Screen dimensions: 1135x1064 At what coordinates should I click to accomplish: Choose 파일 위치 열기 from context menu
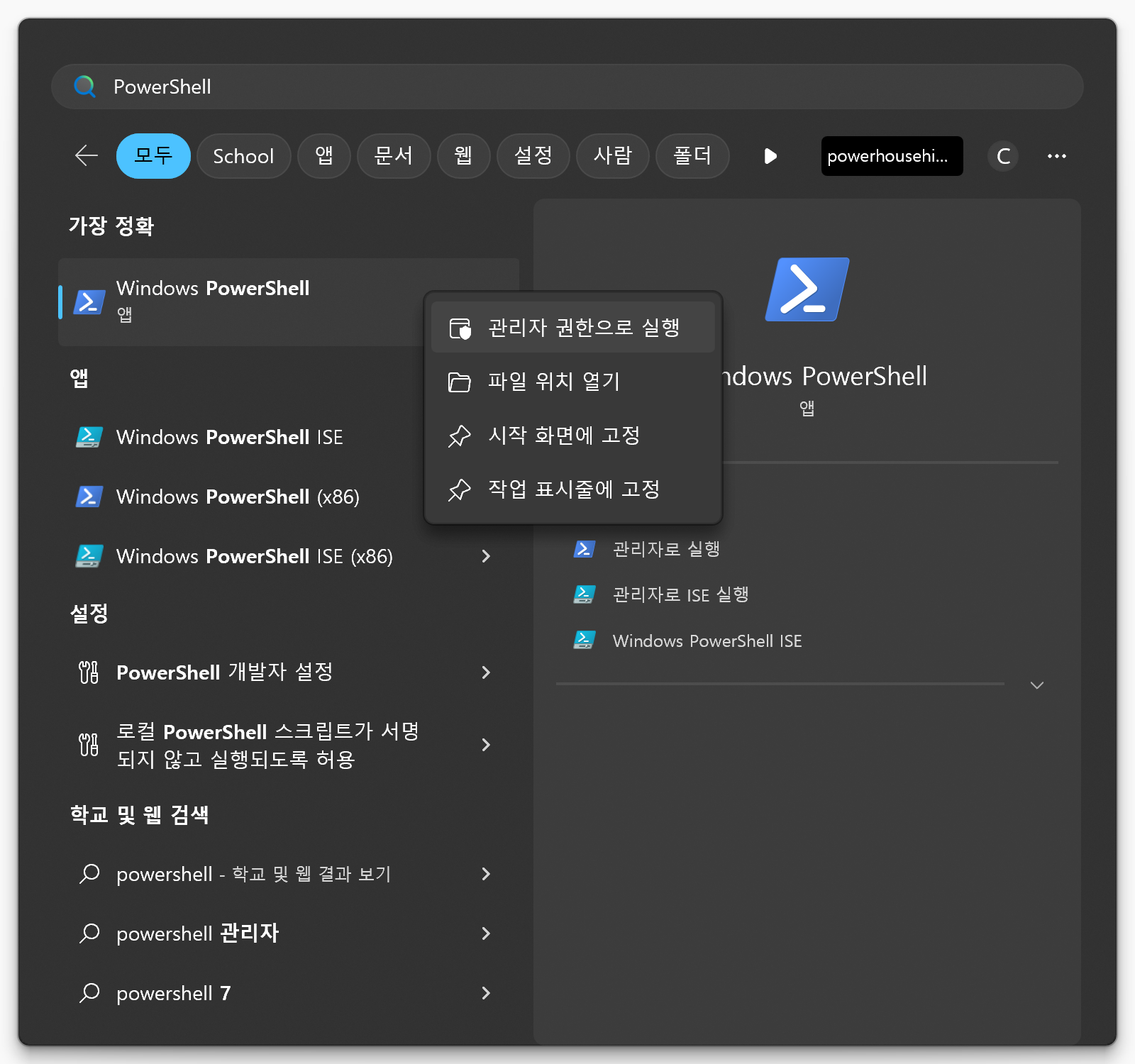point(573,382)
